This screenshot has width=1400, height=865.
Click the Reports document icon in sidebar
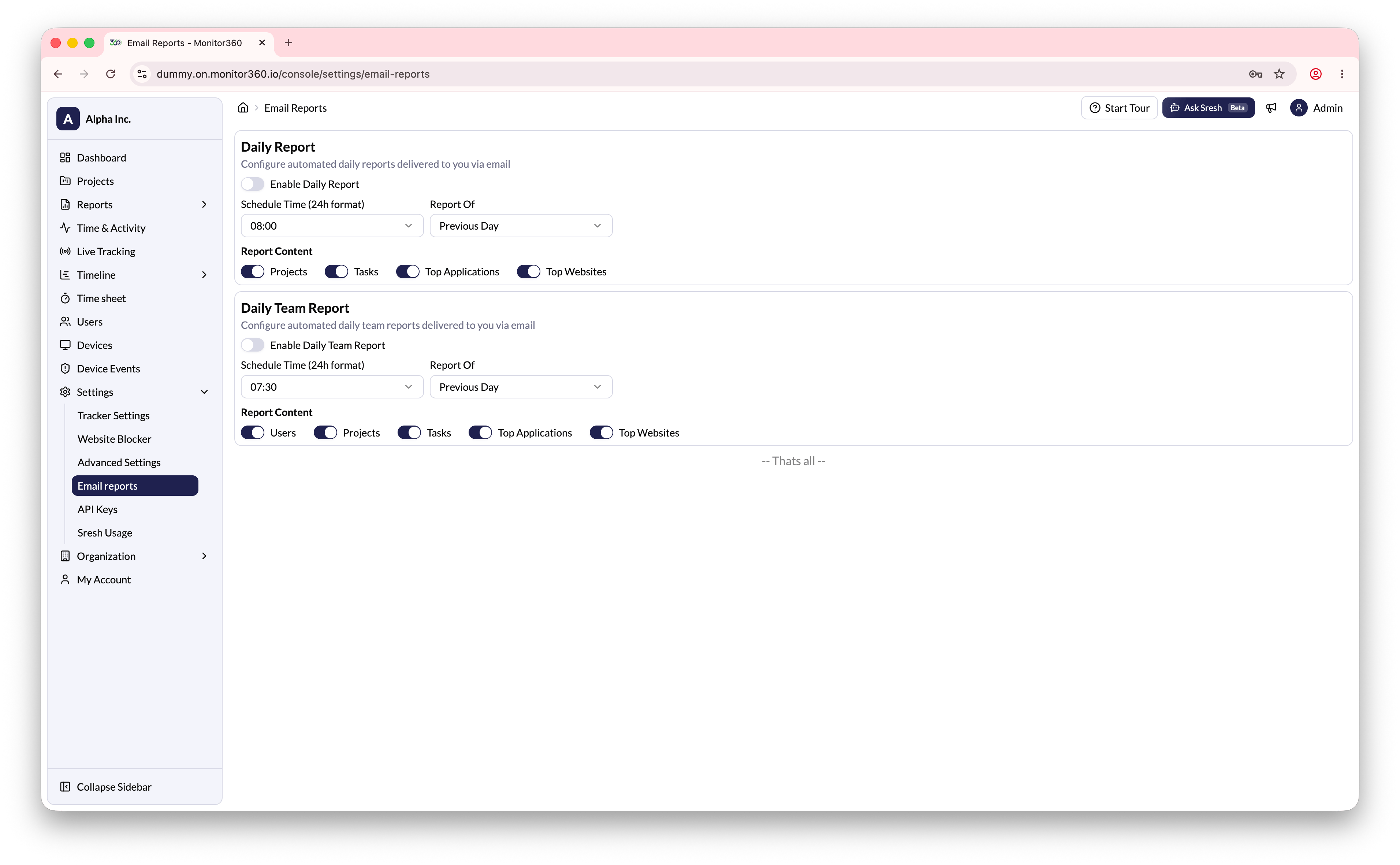pos(65,204)
